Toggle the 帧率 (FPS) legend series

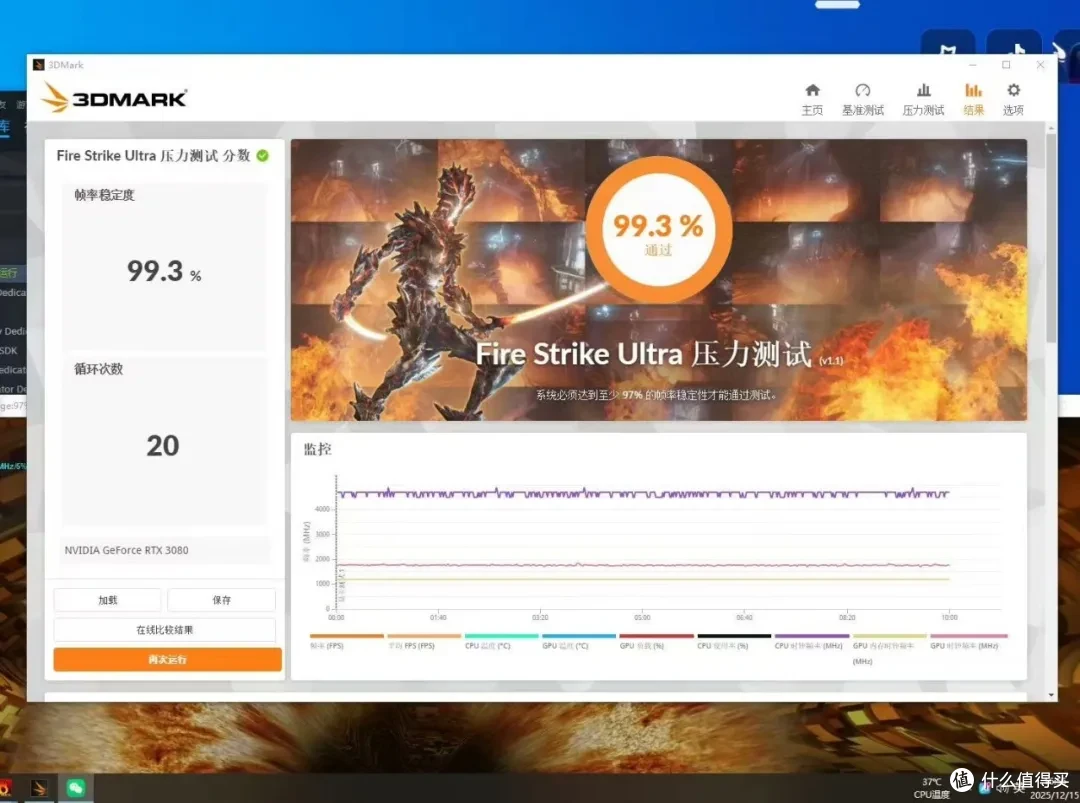click(x=346, y=641)
